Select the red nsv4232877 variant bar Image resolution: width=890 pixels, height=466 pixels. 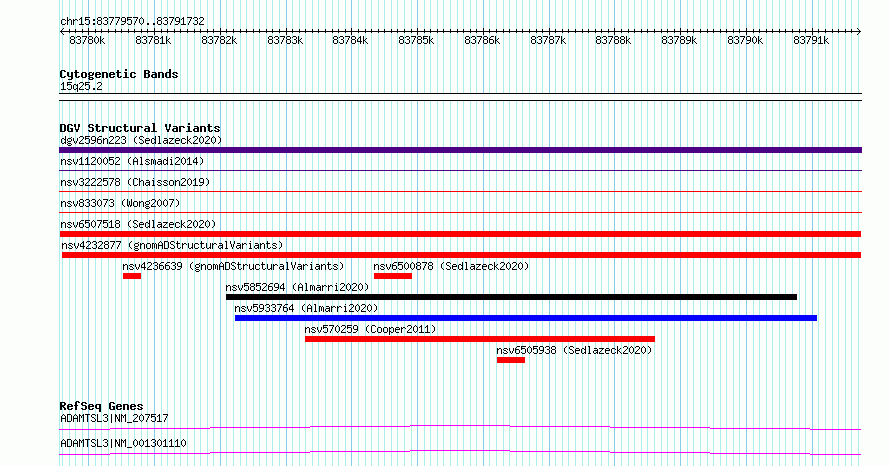point(461,255)
